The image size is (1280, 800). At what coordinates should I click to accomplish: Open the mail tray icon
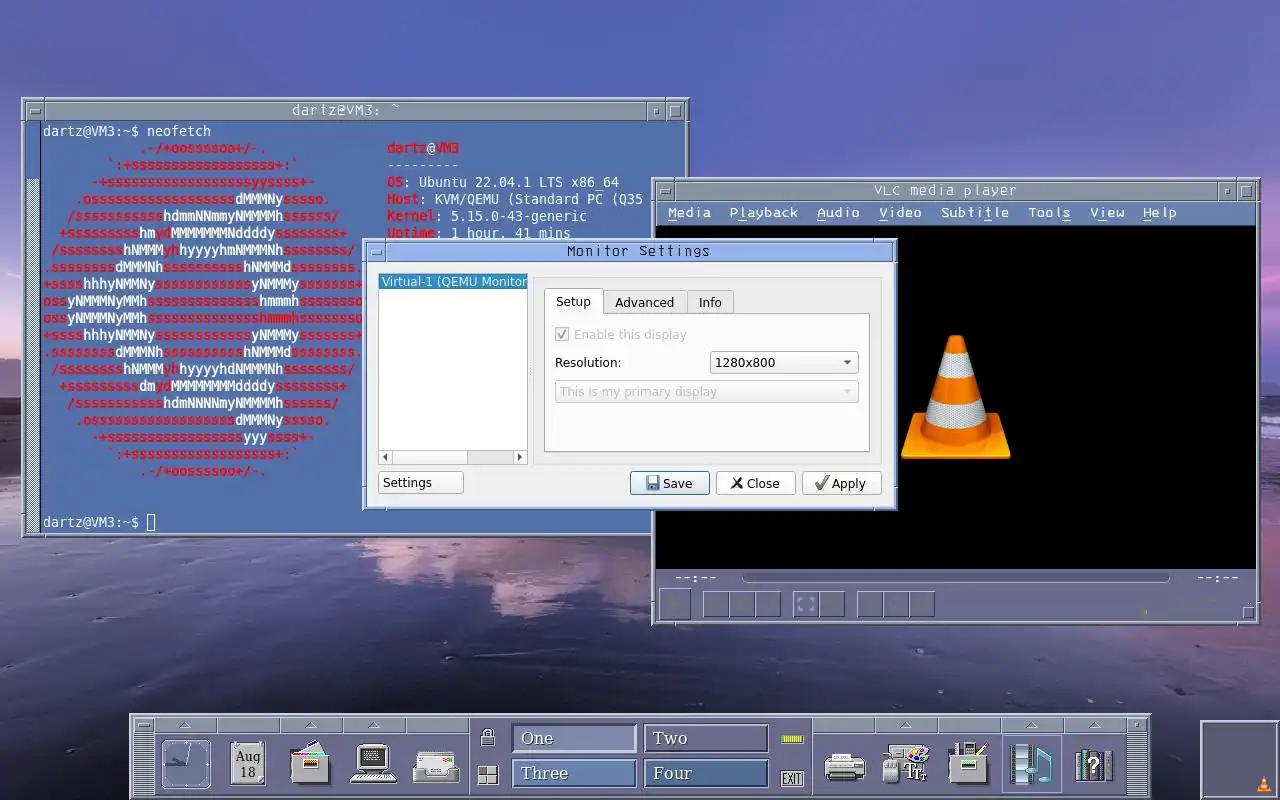click(437, 766)
